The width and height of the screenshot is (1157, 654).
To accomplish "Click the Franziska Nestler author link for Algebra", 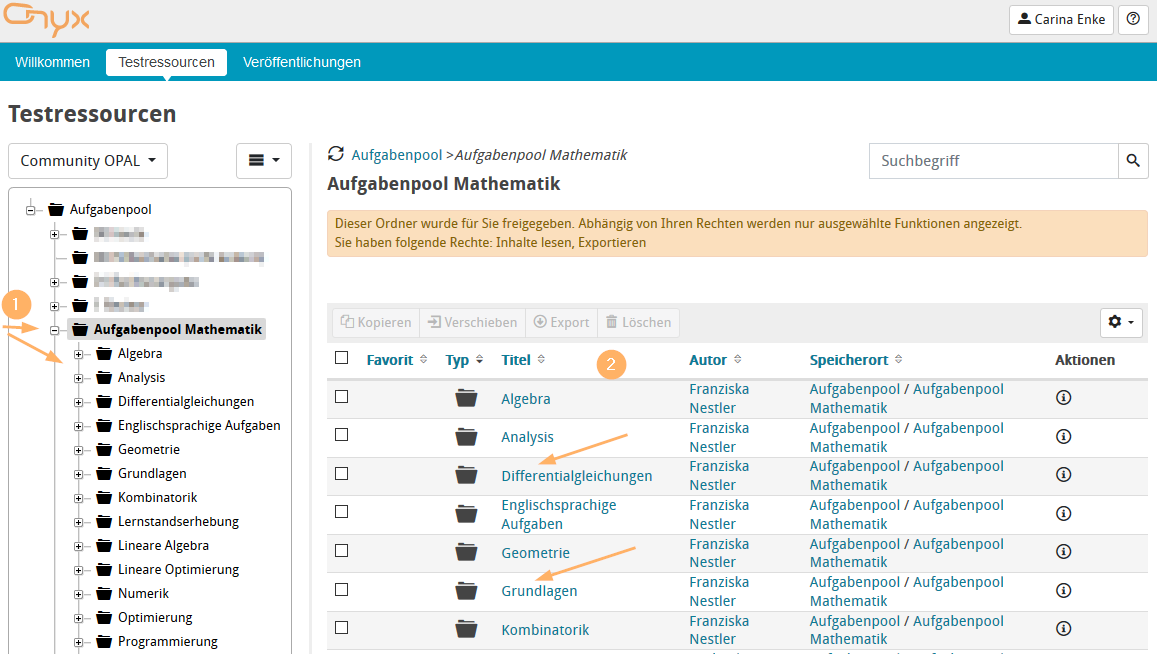I will pyautogui.click(x=719, y=397).
